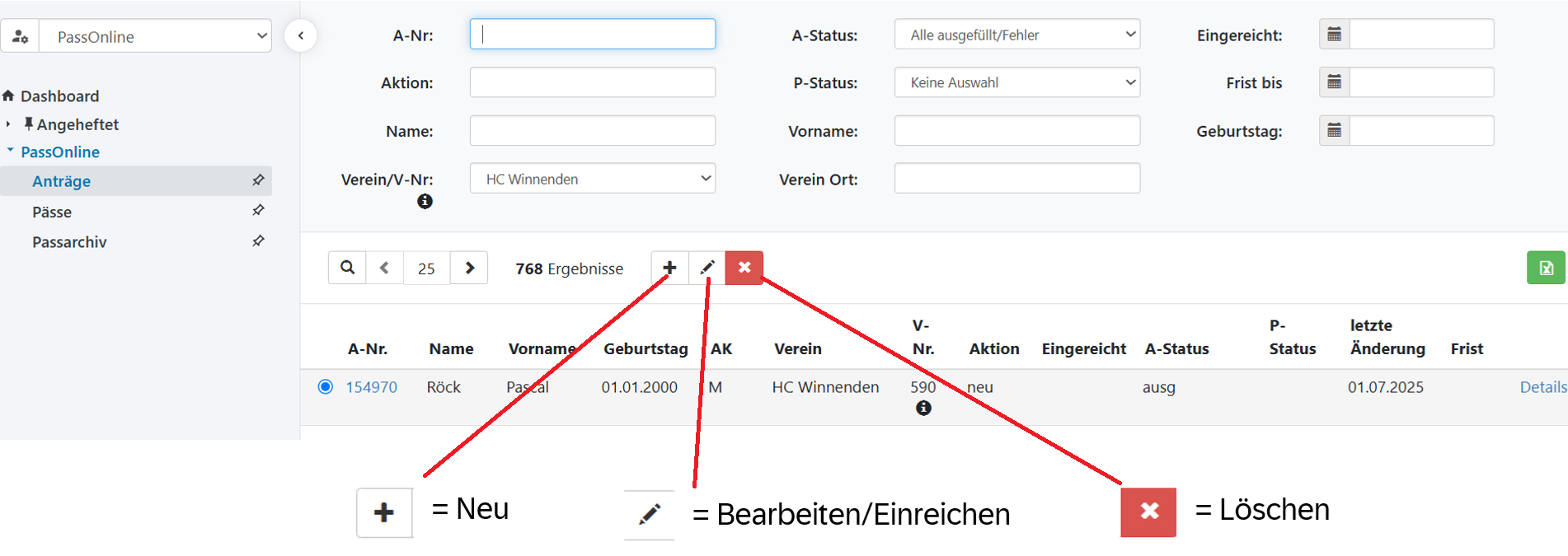Viewport: 1568px width, 556px height.
Task: Open Passarchiv in the sidebar
Action: [69, 242]
